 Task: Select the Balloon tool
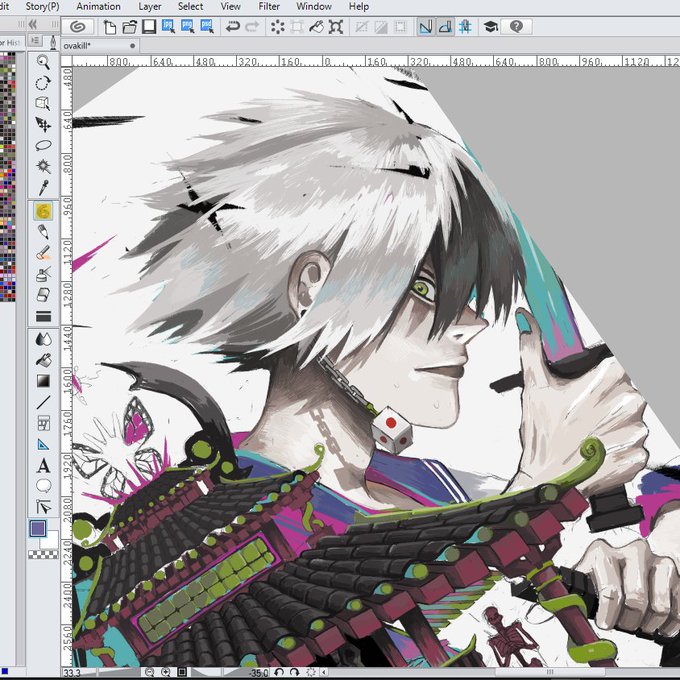(x=43, y=486)
